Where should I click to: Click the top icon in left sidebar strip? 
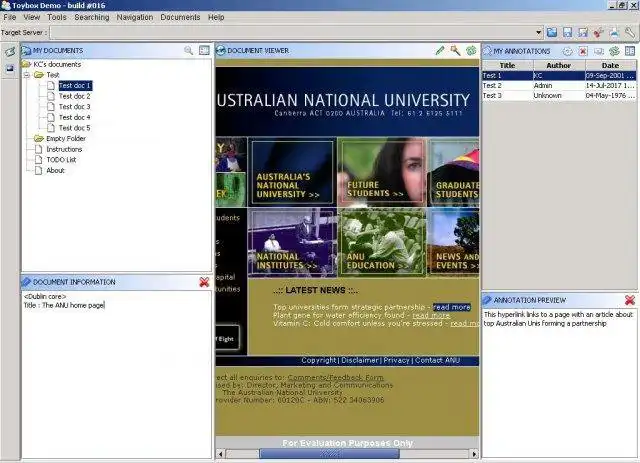(10, 52)
